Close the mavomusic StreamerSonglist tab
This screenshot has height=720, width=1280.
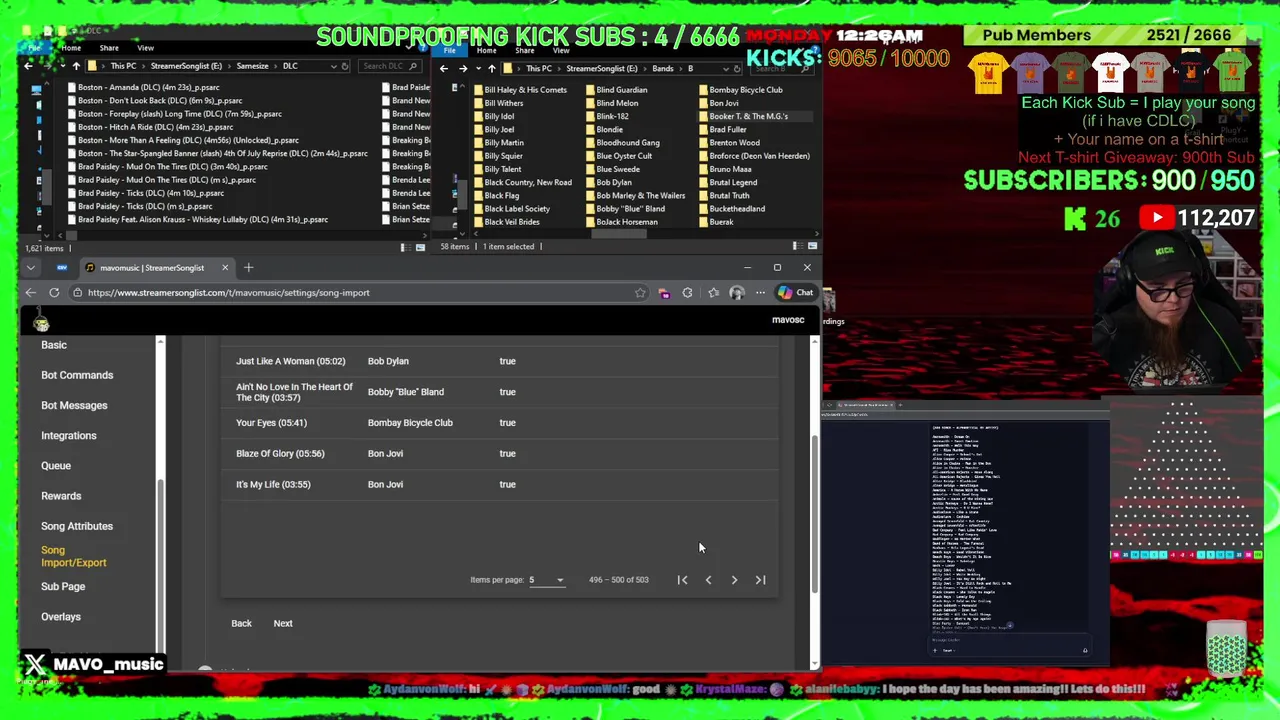225,267
